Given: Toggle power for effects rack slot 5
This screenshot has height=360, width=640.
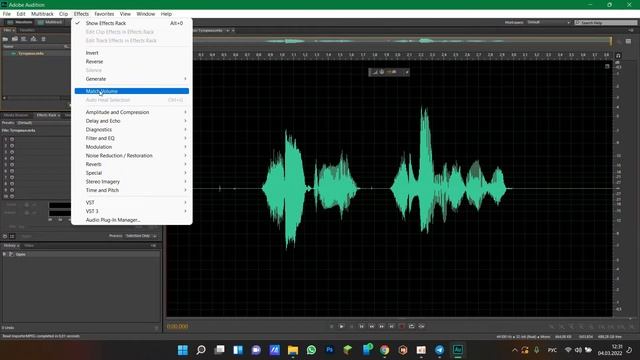Looking at the screenshot, I should [12, 164].
